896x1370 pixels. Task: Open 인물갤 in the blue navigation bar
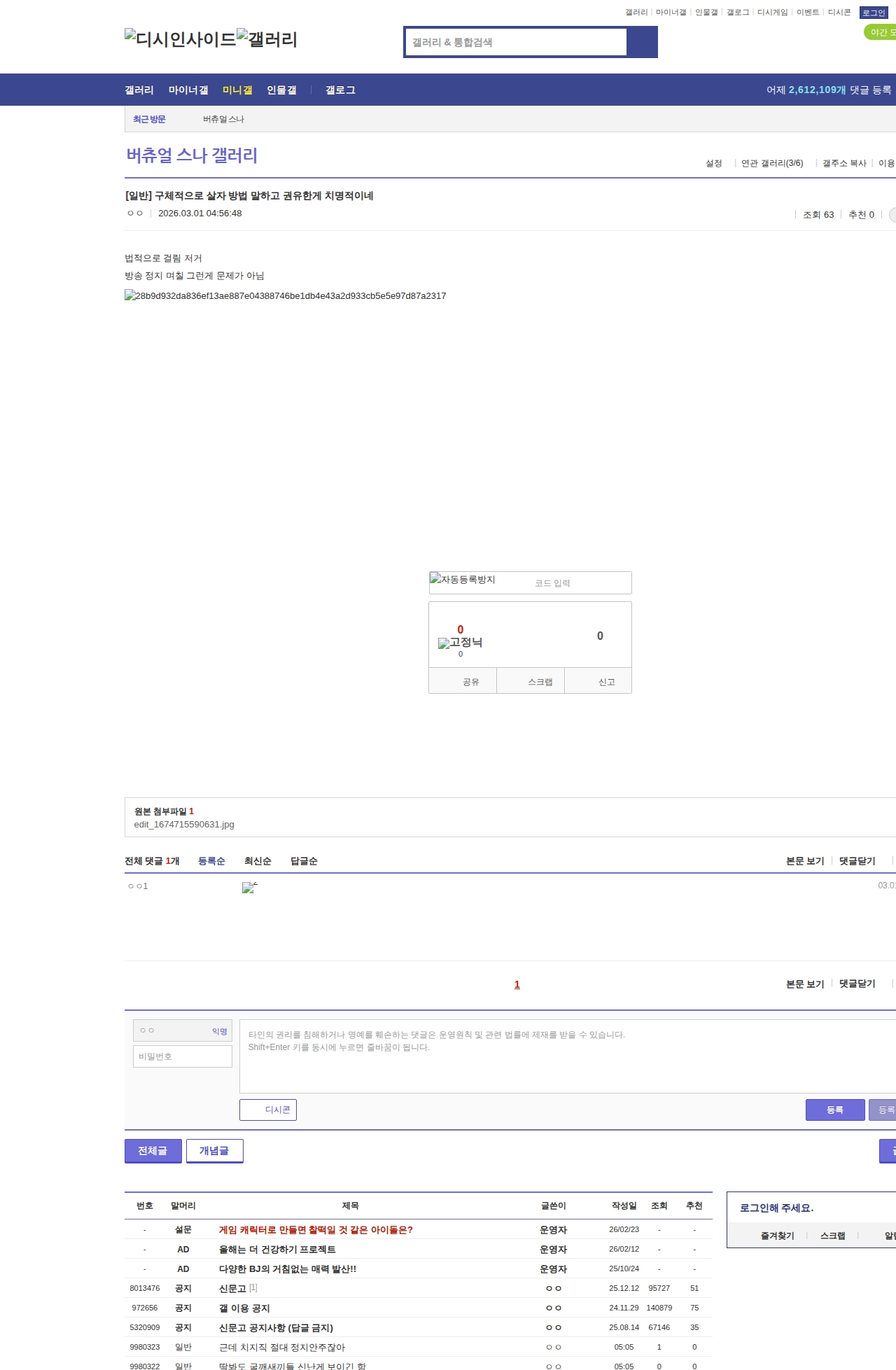tap(281, 90)
